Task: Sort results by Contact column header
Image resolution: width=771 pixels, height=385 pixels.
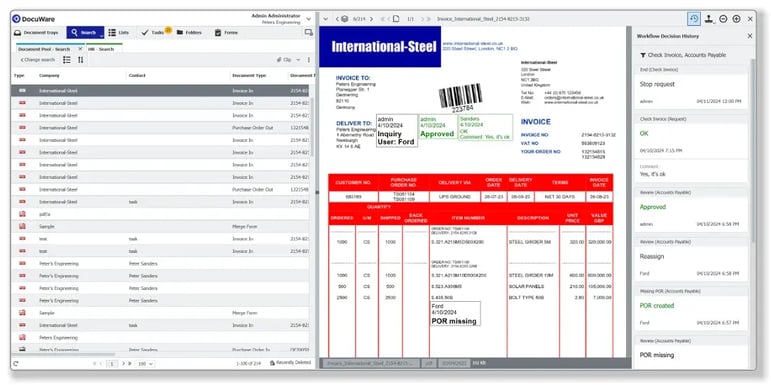Action: click(137, 76)
